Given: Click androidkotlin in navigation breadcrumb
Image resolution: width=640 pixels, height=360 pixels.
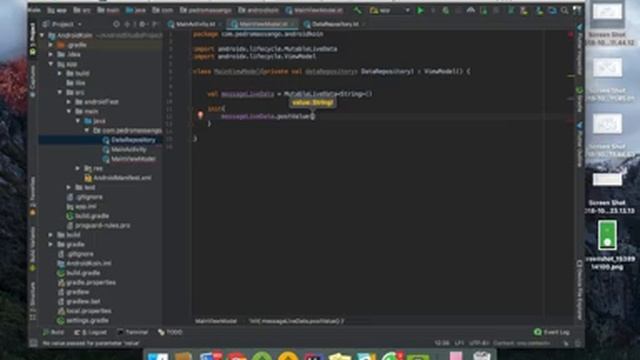Looking at the screenshot, I should (x=258, y=10).
